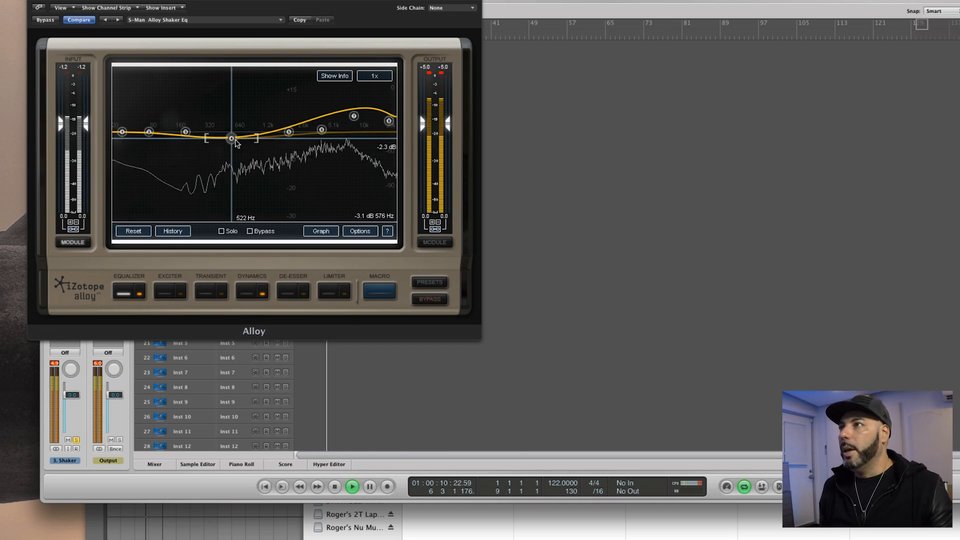Screen dimensions: 960x540
Task: Select the leftmost EQ band node
Action: pos(122,132)
